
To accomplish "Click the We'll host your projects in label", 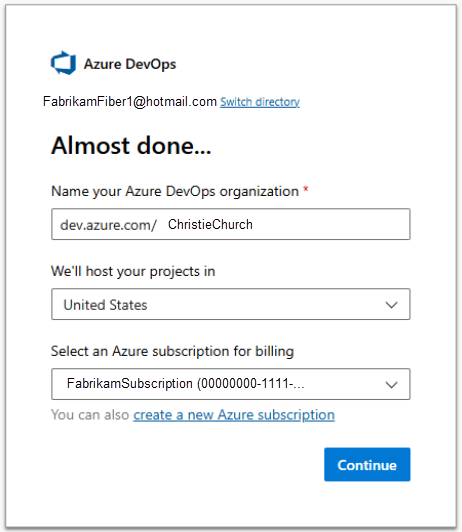I will tap(133, 271).
